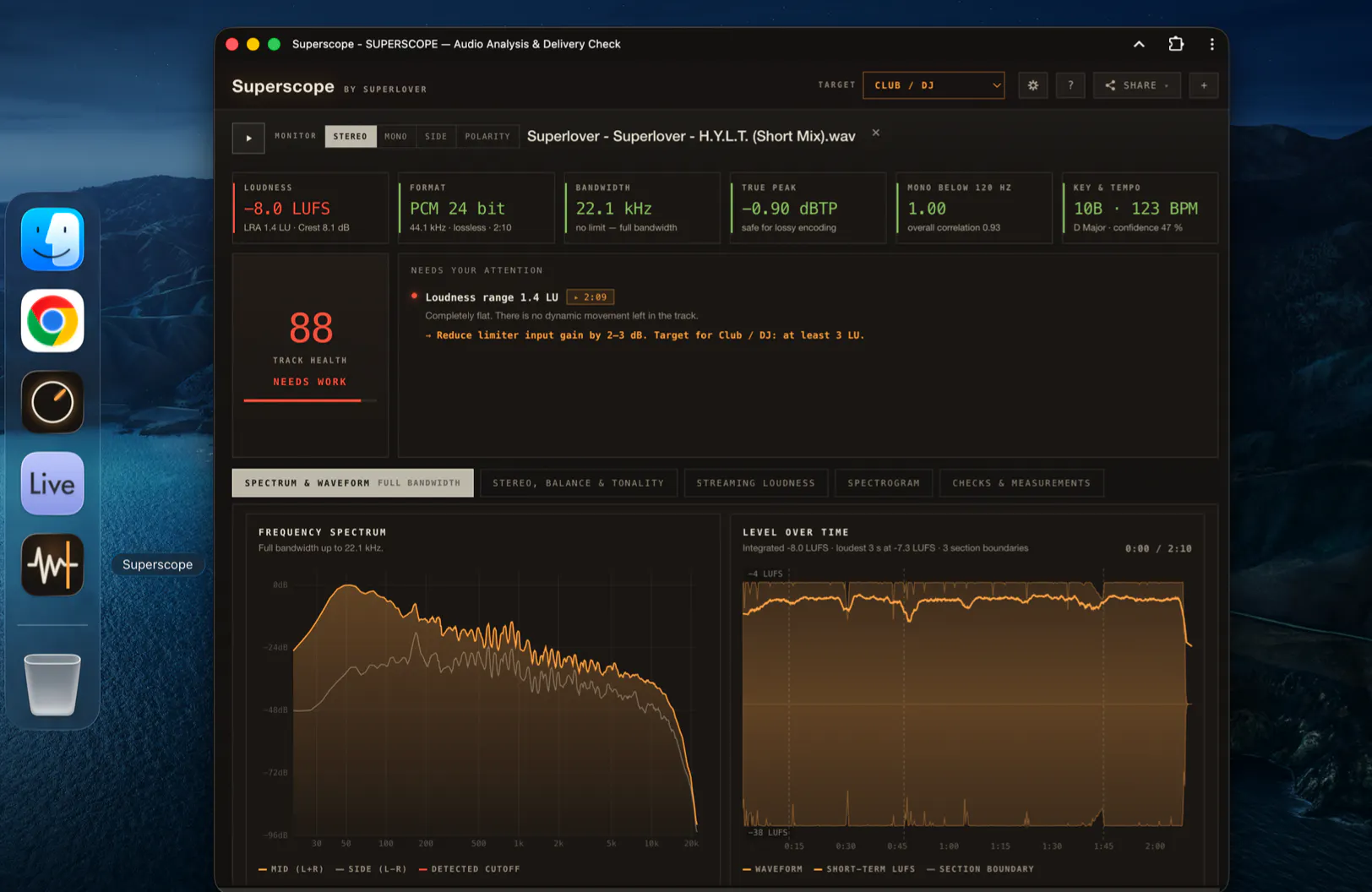Click "Full bandwidth up to 22.1 kHz." text
The height and width of the screenshot is (892, 1372).
coord(321,548)
